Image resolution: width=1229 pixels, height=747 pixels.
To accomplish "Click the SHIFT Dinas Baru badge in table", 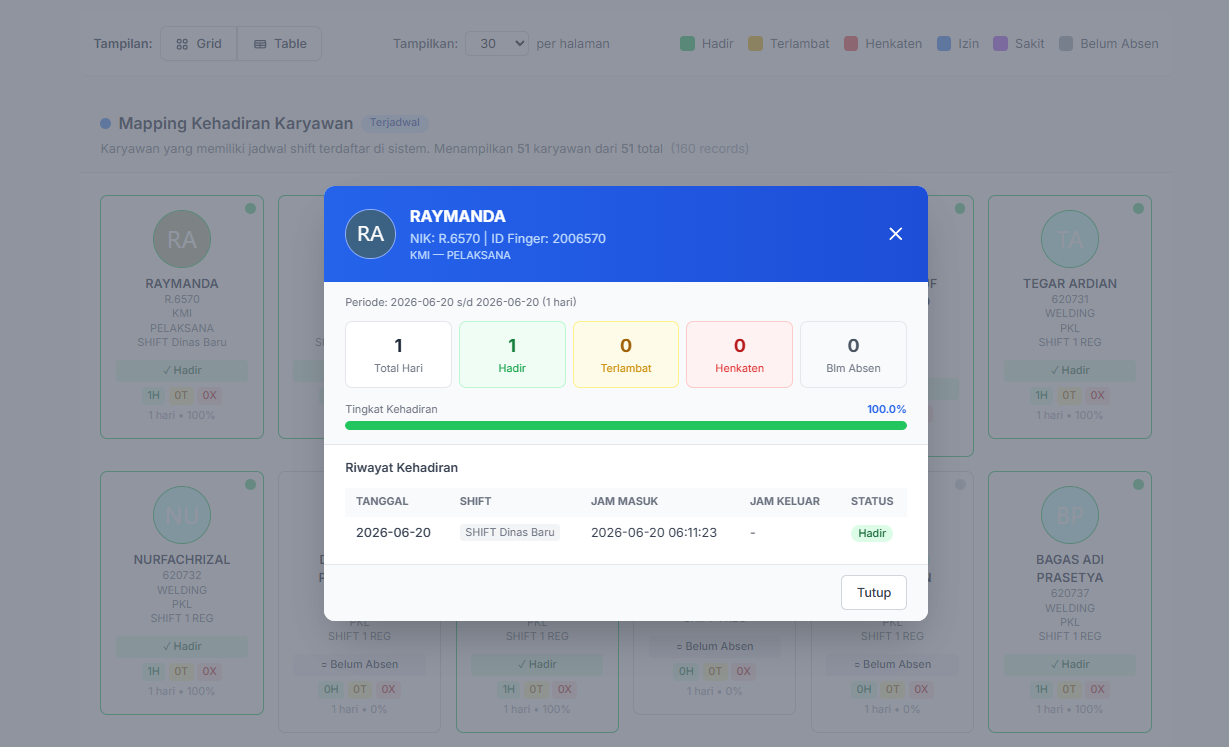I will click(x=510, y=533).
